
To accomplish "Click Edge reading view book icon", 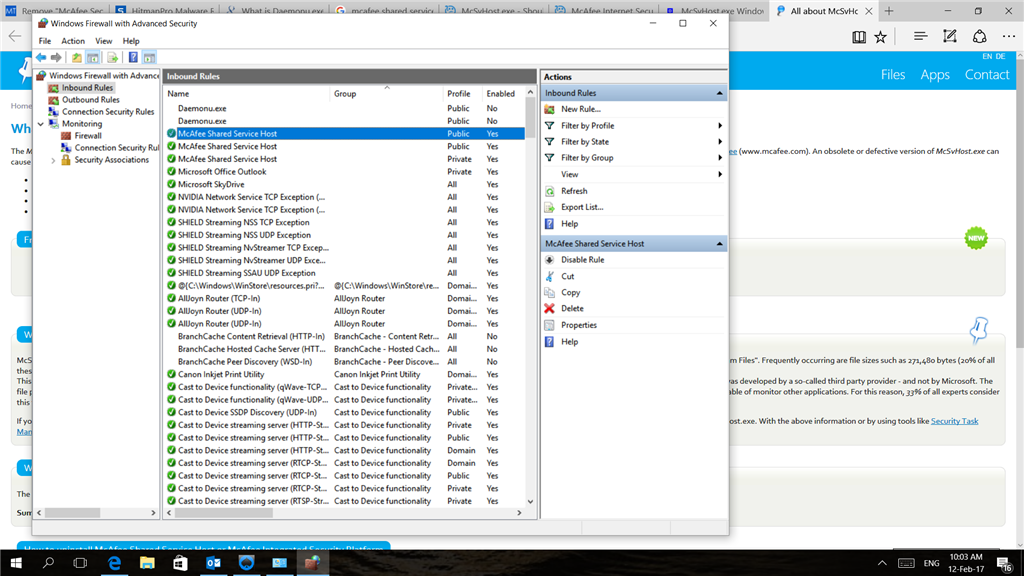I will [859, 37].
